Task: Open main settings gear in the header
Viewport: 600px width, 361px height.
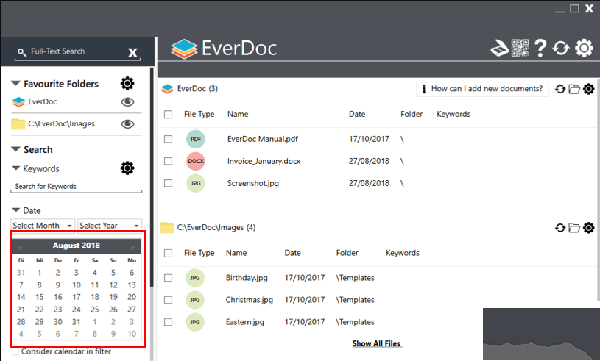Action: tap(584, 48)
